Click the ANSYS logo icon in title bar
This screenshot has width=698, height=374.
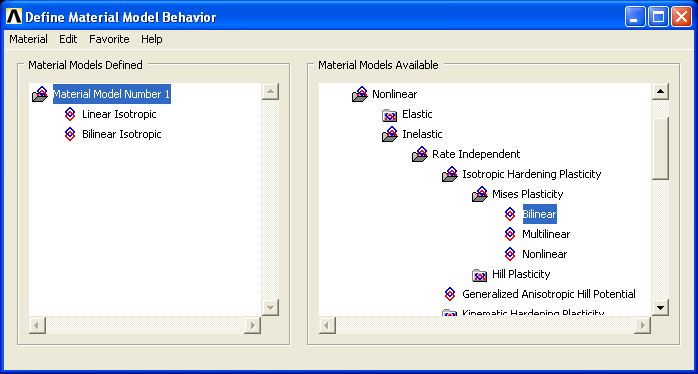(14, 17)
